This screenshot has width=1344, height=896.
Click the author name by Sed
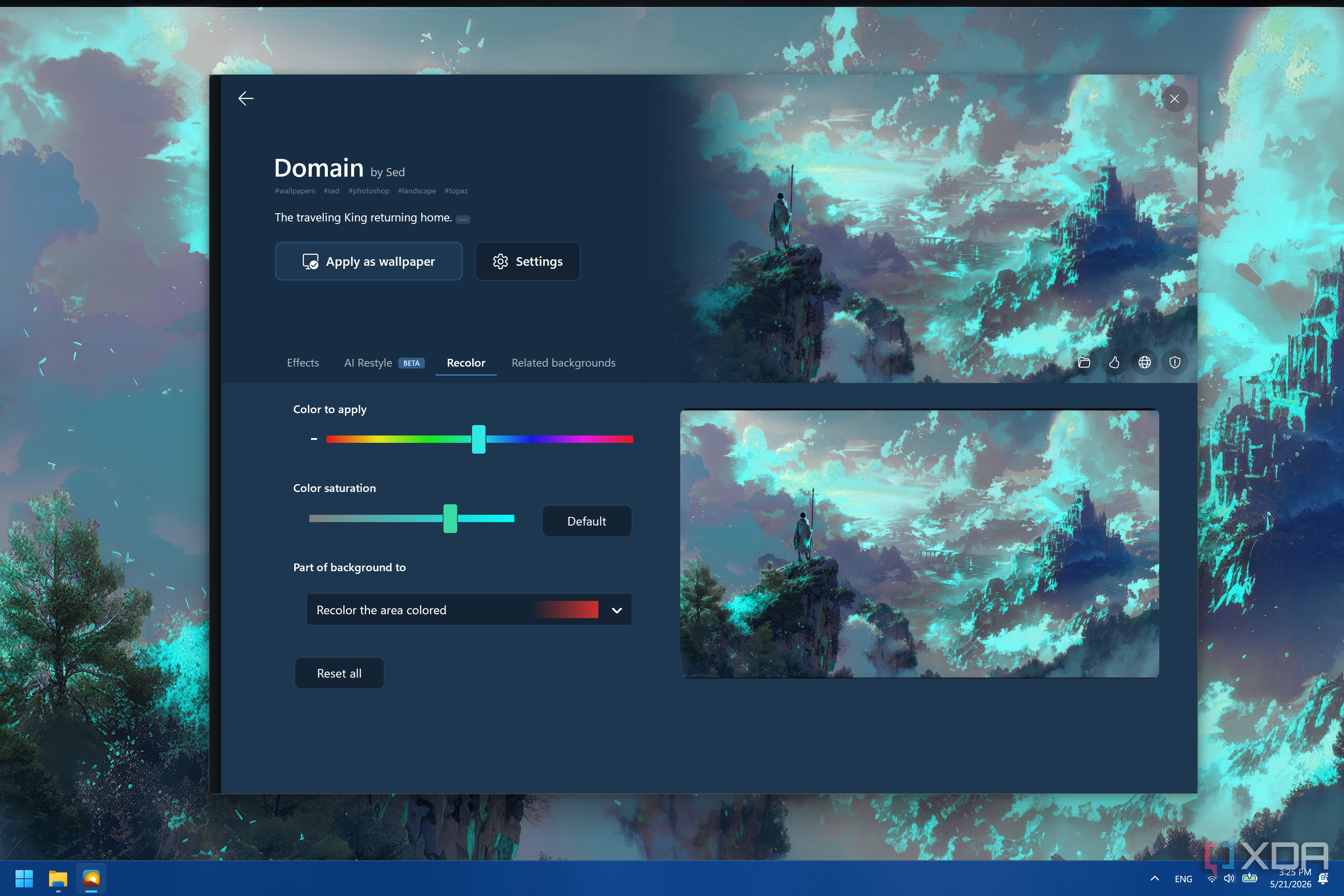(387, 172)
